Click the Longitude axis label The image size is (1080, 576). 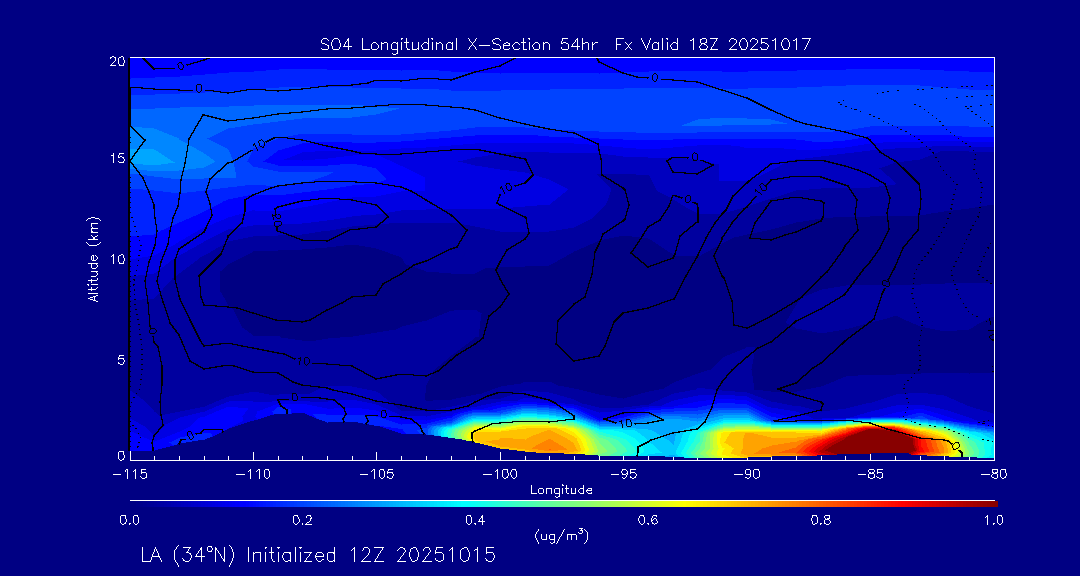click(x=562, y=490)
